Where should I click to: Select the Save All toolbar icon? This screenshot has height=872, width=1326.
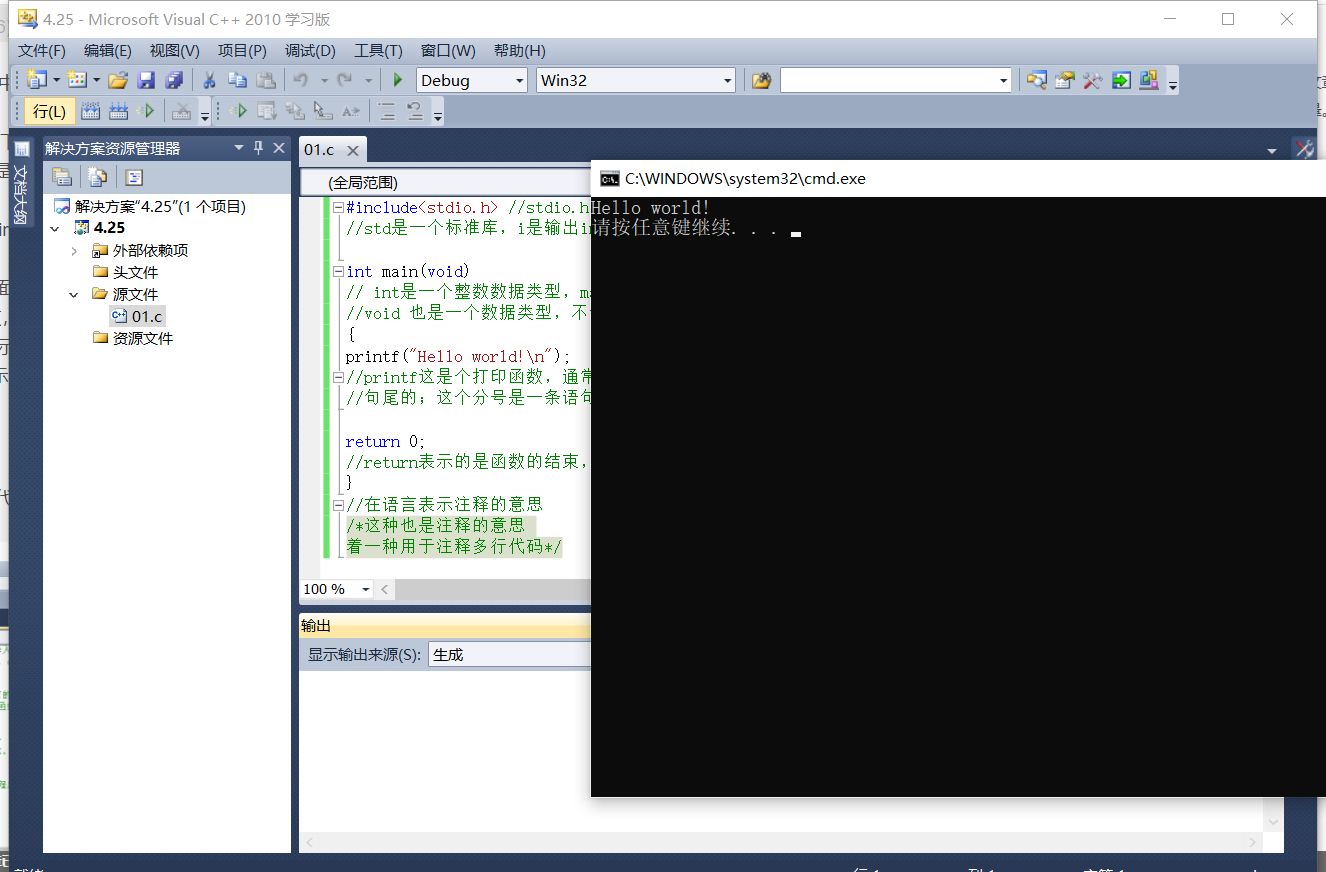(x=174, y=80)
